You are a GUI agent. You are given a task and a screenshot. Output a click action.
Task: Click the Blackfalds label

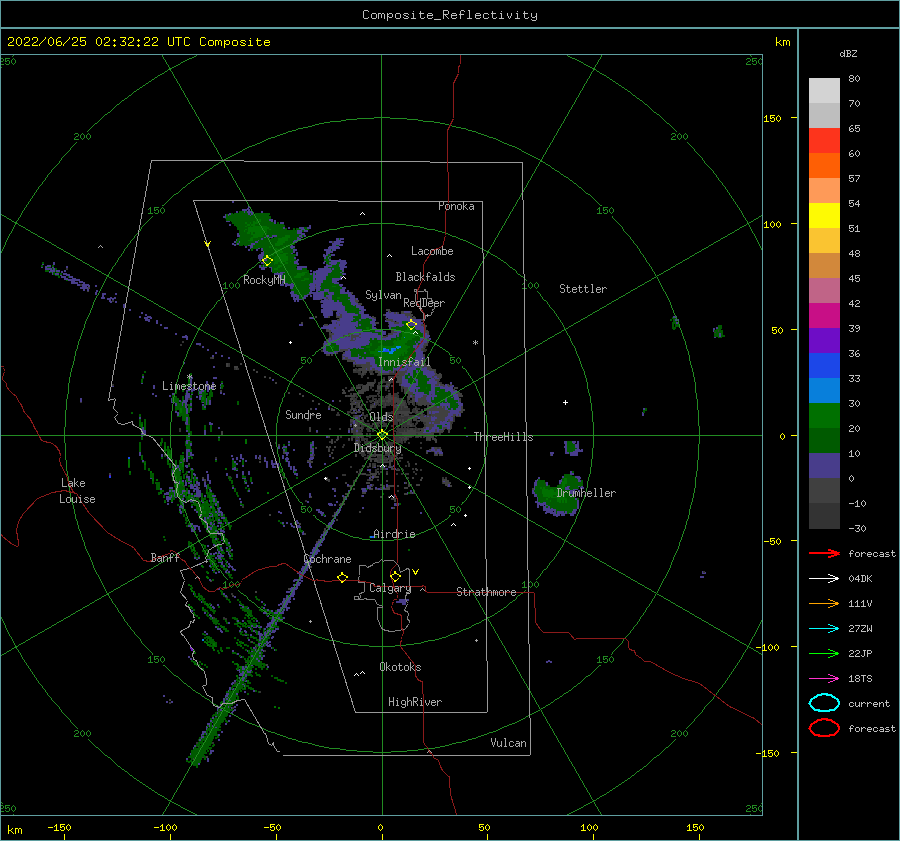[x=425, y=277]
